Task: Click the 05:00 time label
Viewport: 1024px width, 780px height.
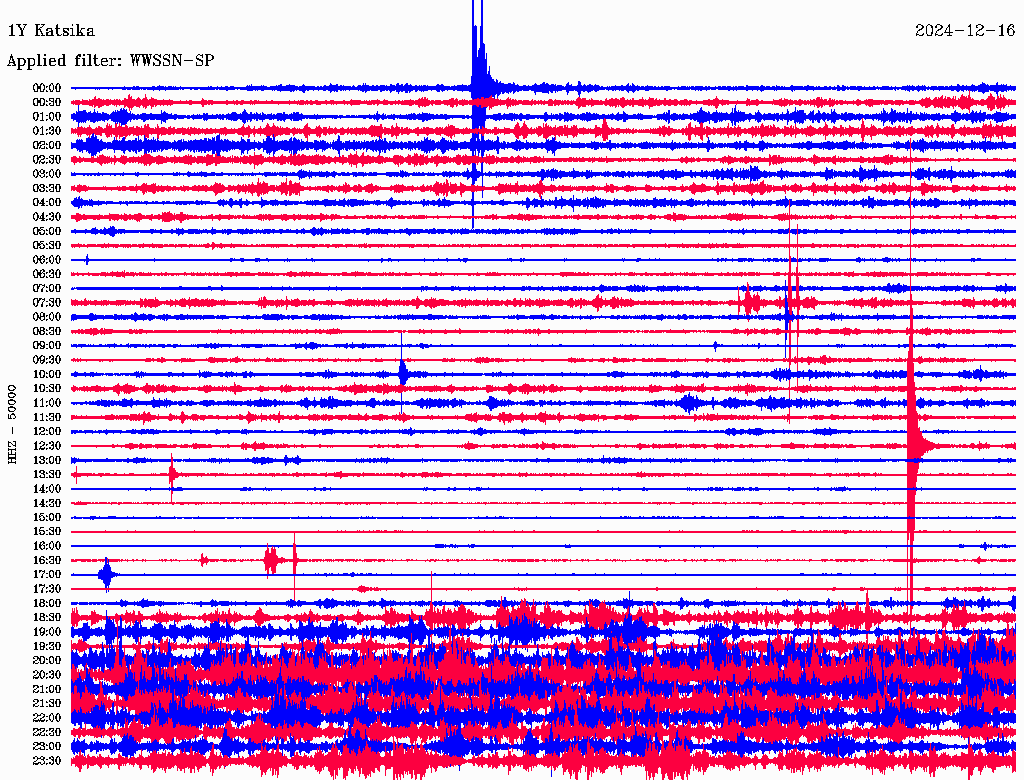Action: tap(47, 231)
